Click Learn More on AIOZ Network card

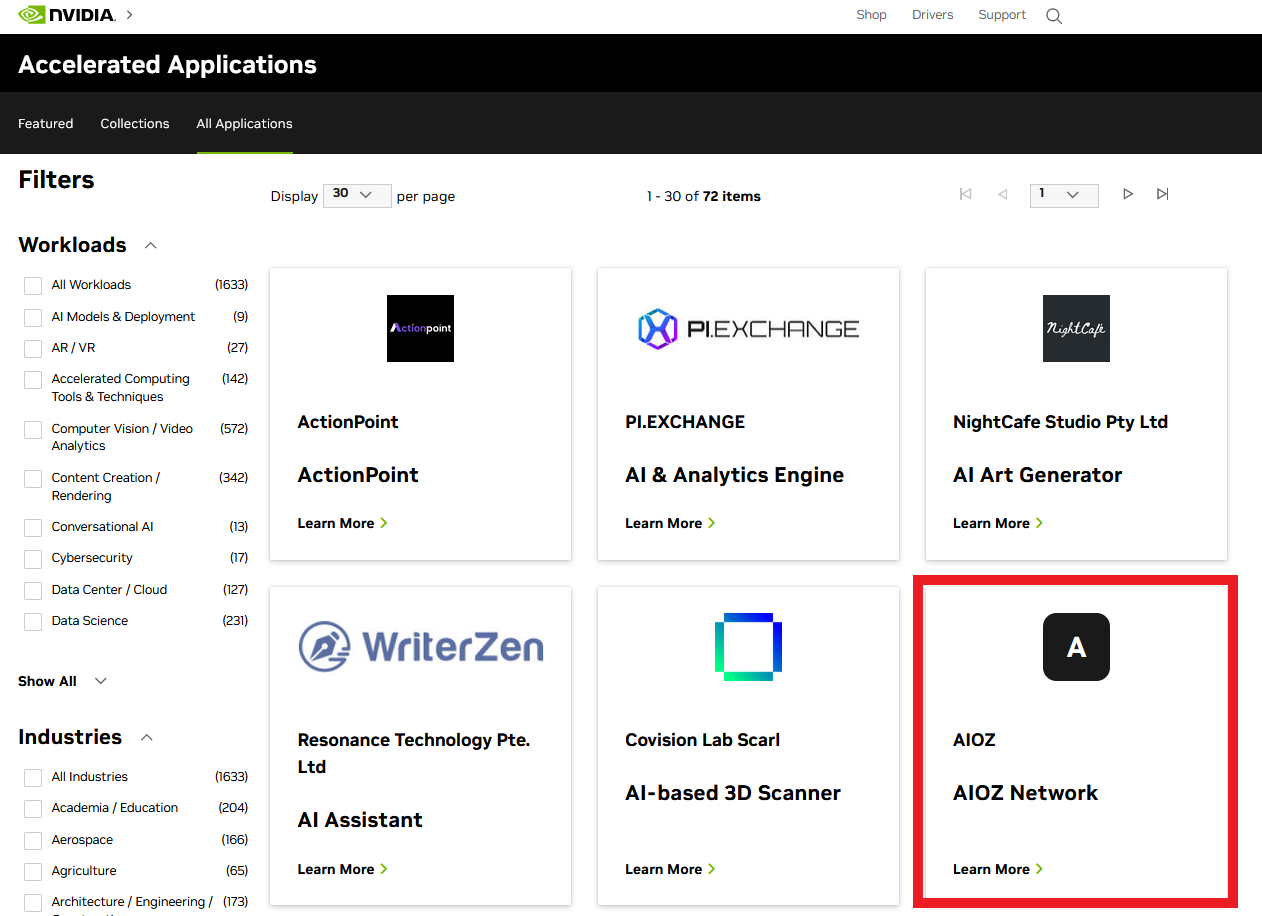[999, 869]
